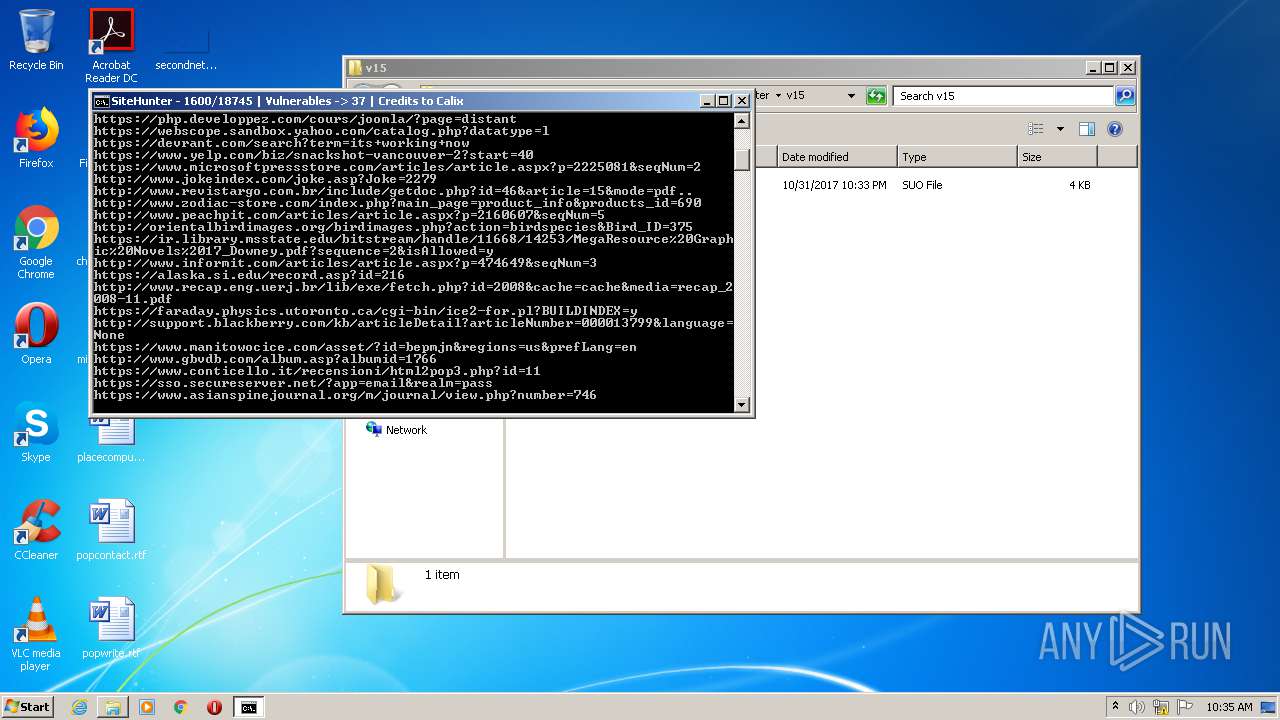Click the network icon in system tray
The image size is (1280, 720).
(x=1161, y=707)
